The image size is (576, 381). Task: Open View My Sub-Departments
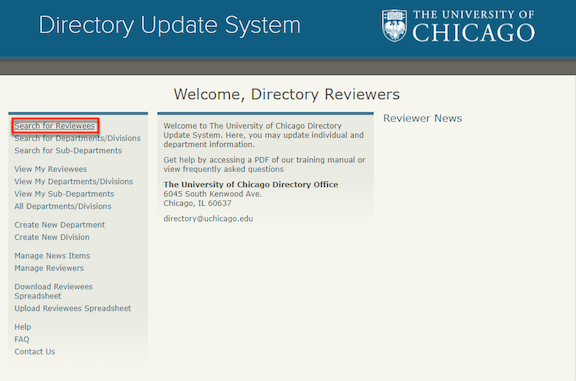[x=64, y=194]
